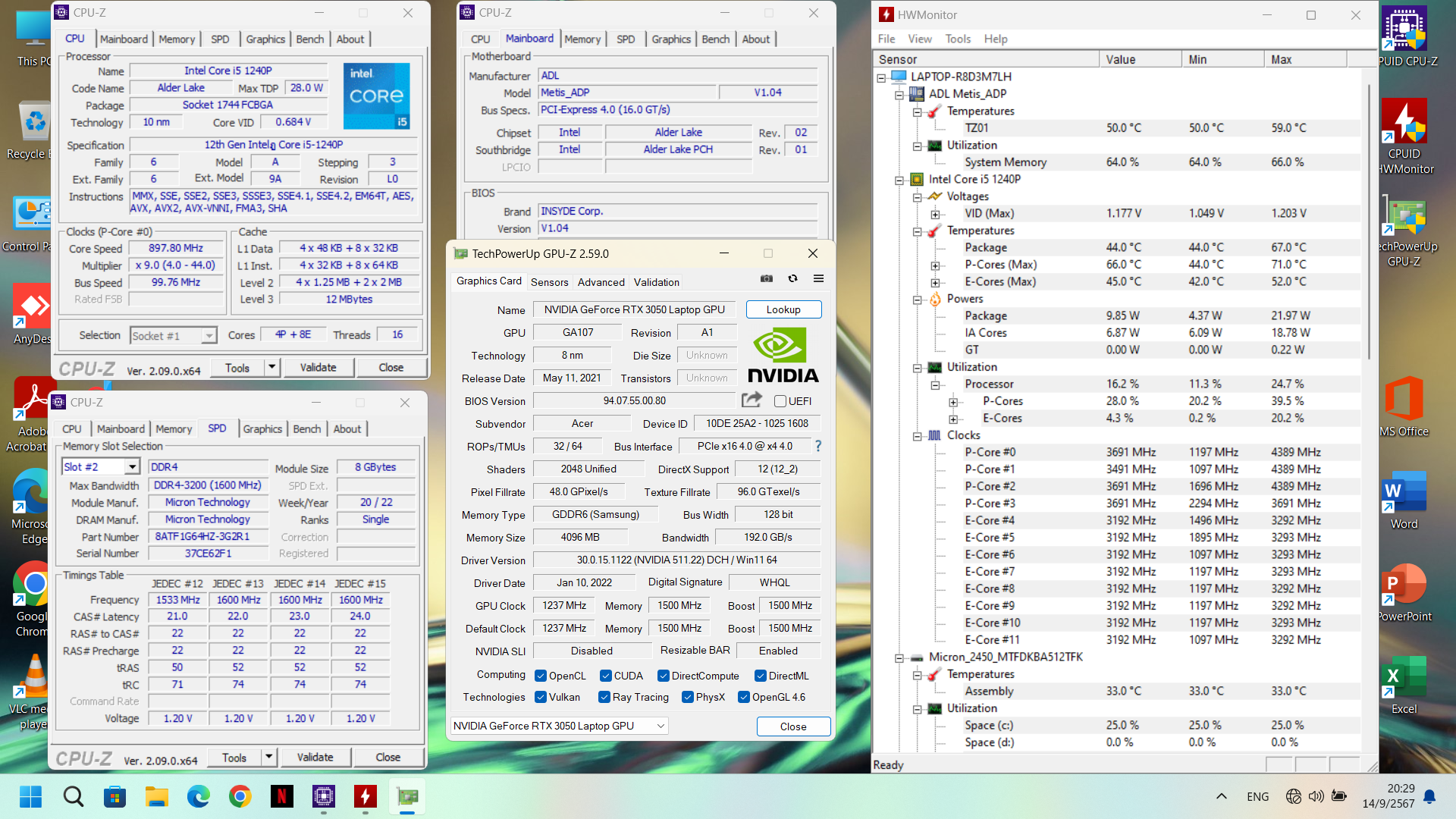Open Bench tab in top-left CPU-Z window
The image size is (1456, 819).
309,39
